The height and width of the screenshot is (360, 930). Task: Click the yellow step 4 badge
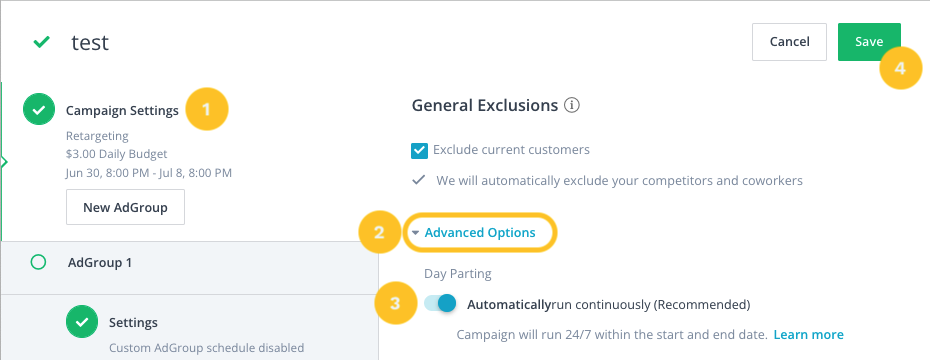900,68
